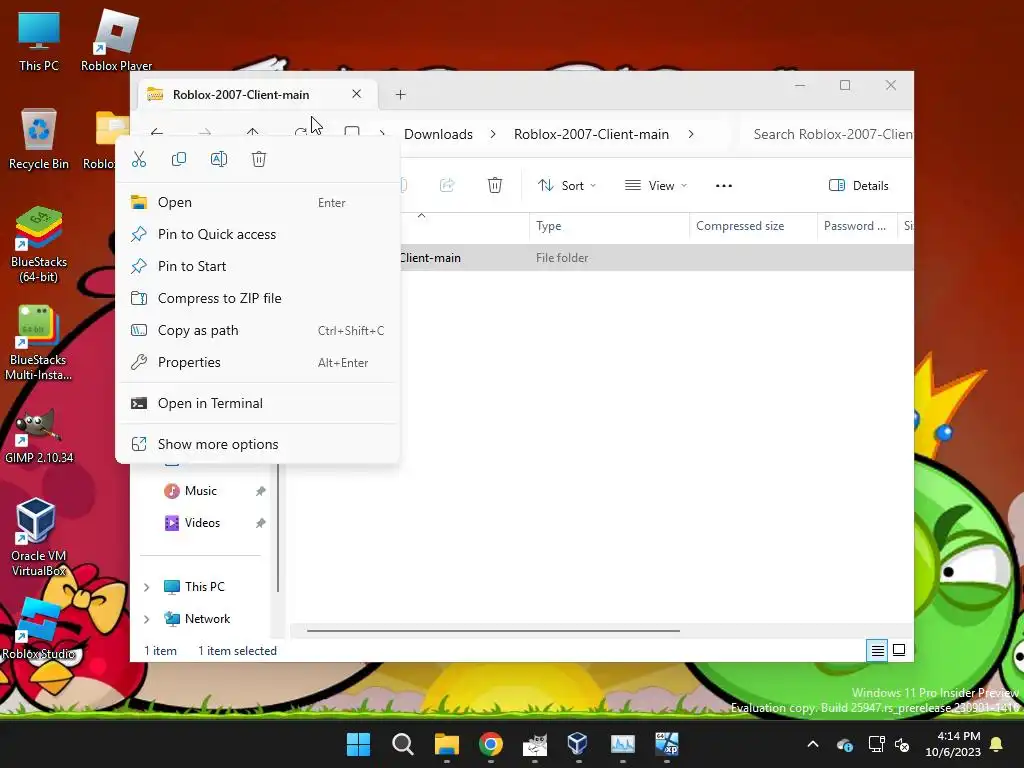The width and height of the screenshot is (1024, 768).
Task: Choose Compress to ZIP file
Action: pyautogui.click(x=257, y=298)
